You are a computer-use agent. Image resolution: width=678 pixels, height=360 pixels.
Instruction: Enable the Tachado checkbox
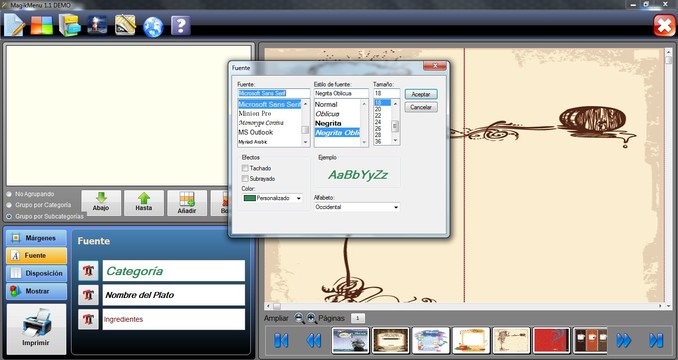245,168
